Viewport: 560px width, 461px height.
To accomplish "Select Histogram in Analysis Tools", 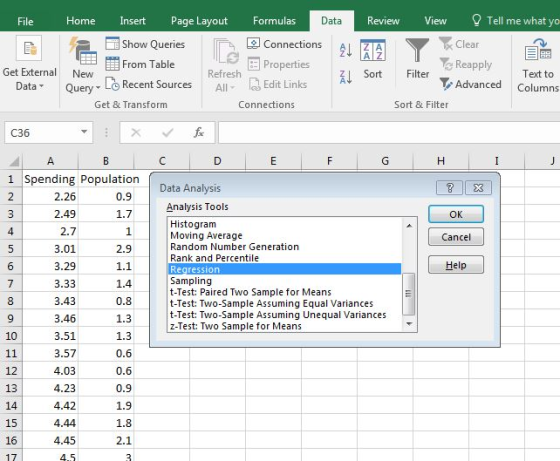I will click(285, 224).
